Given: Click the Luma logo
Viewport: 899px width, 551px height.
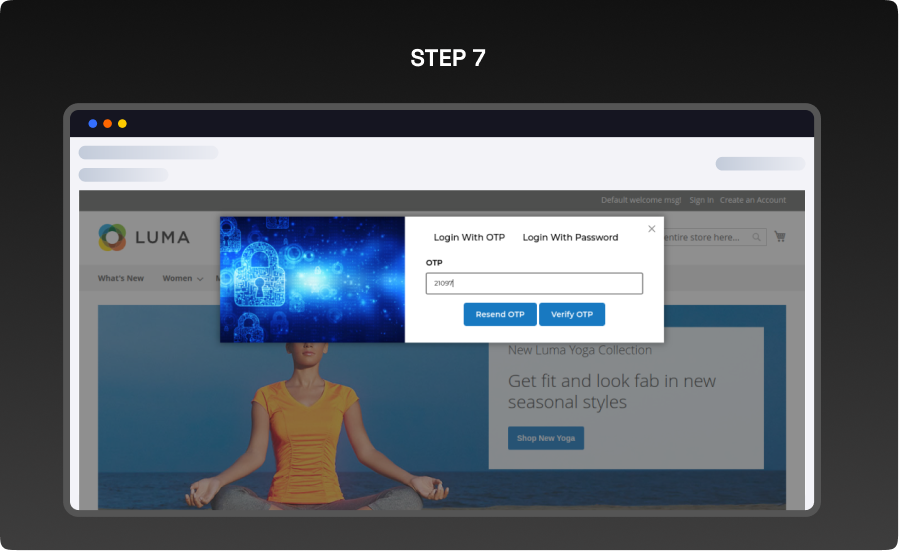Looking at the screenshot, I should pos(144,238).
